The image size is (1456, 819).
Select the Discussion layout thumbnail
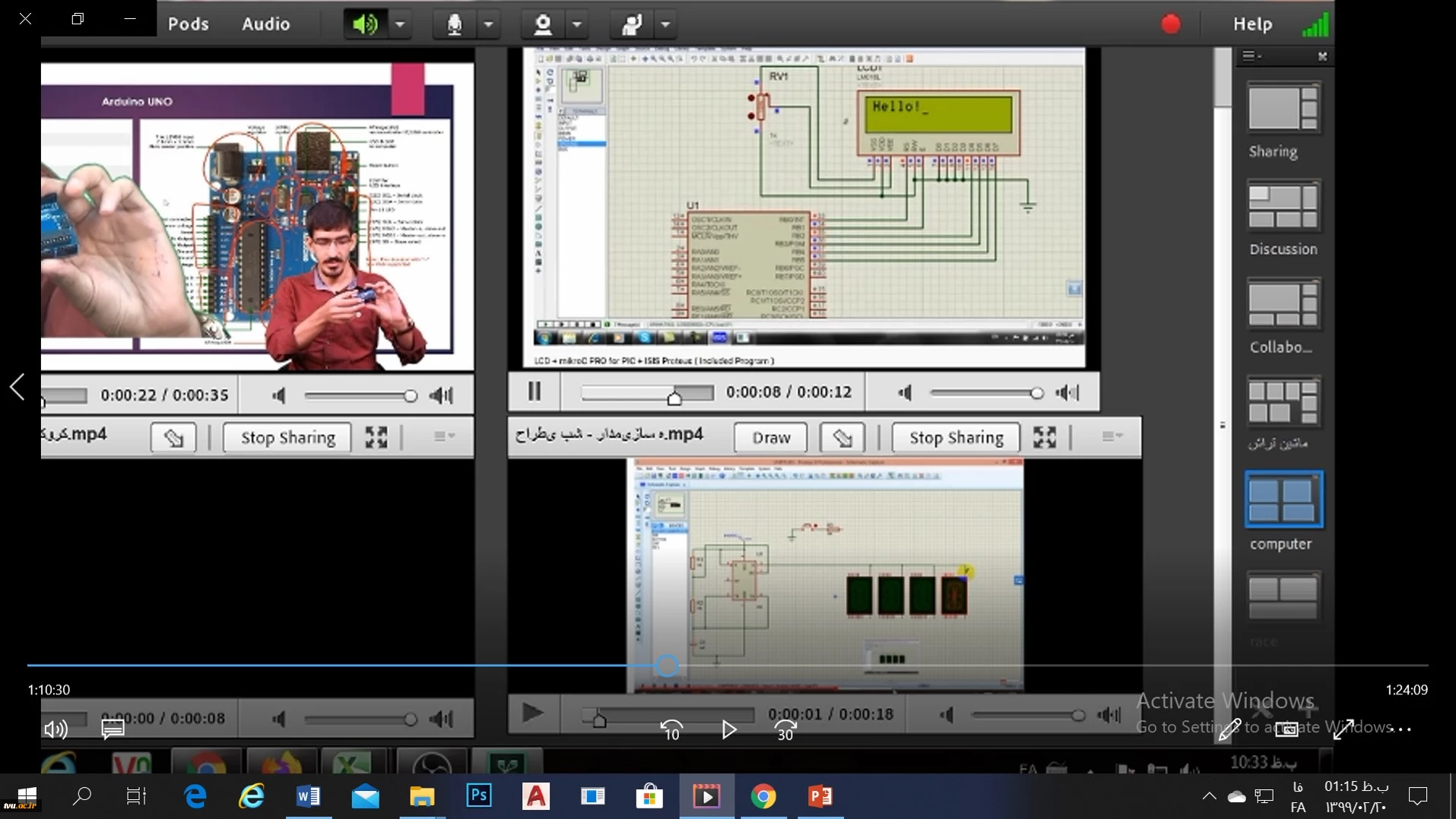click(1283, 207)
